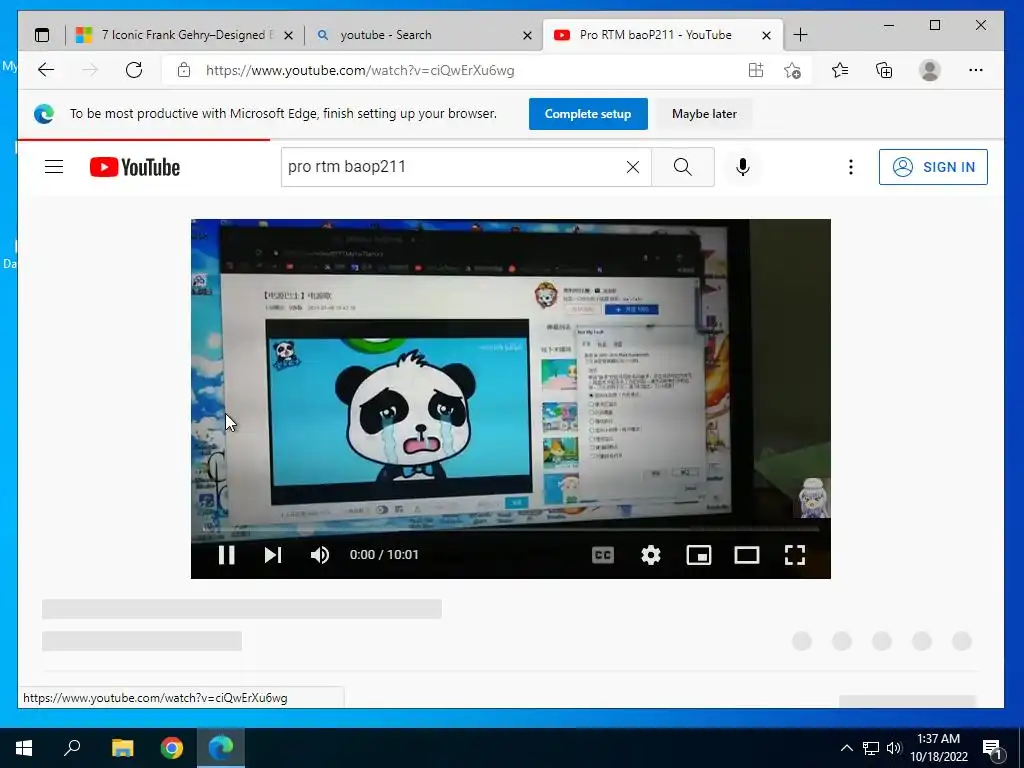1024x768 pixels.
Task: Open network status tray icon
Action: pos(871,748)
